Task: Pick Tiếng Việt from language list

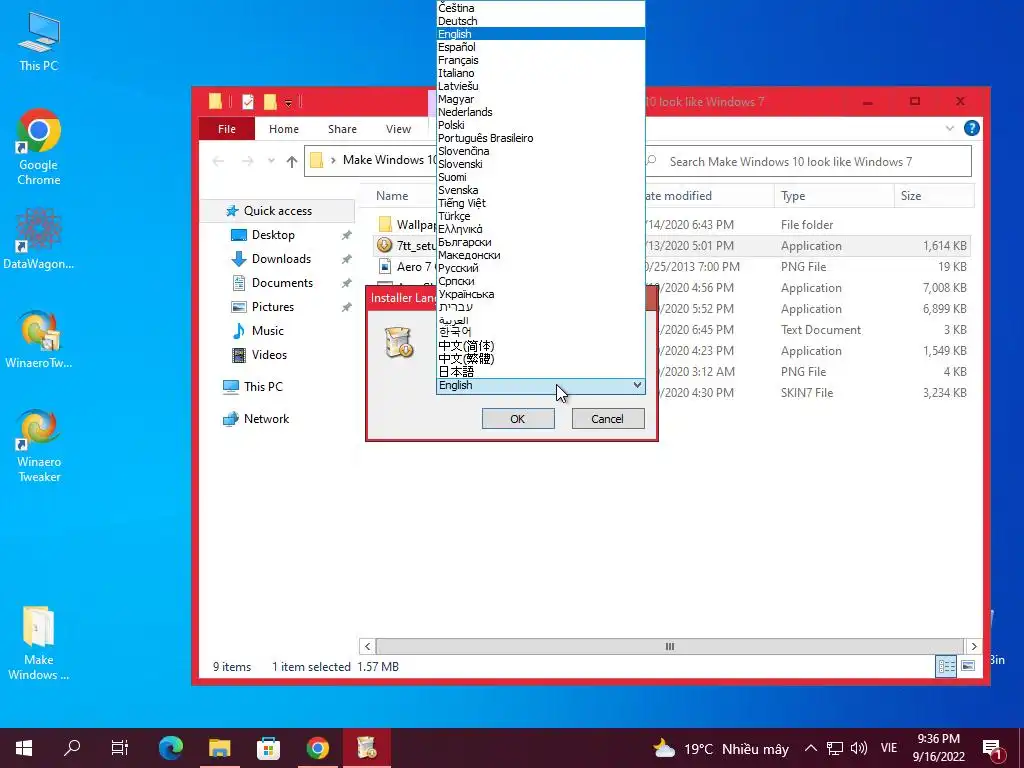Action: coord(541,203)
